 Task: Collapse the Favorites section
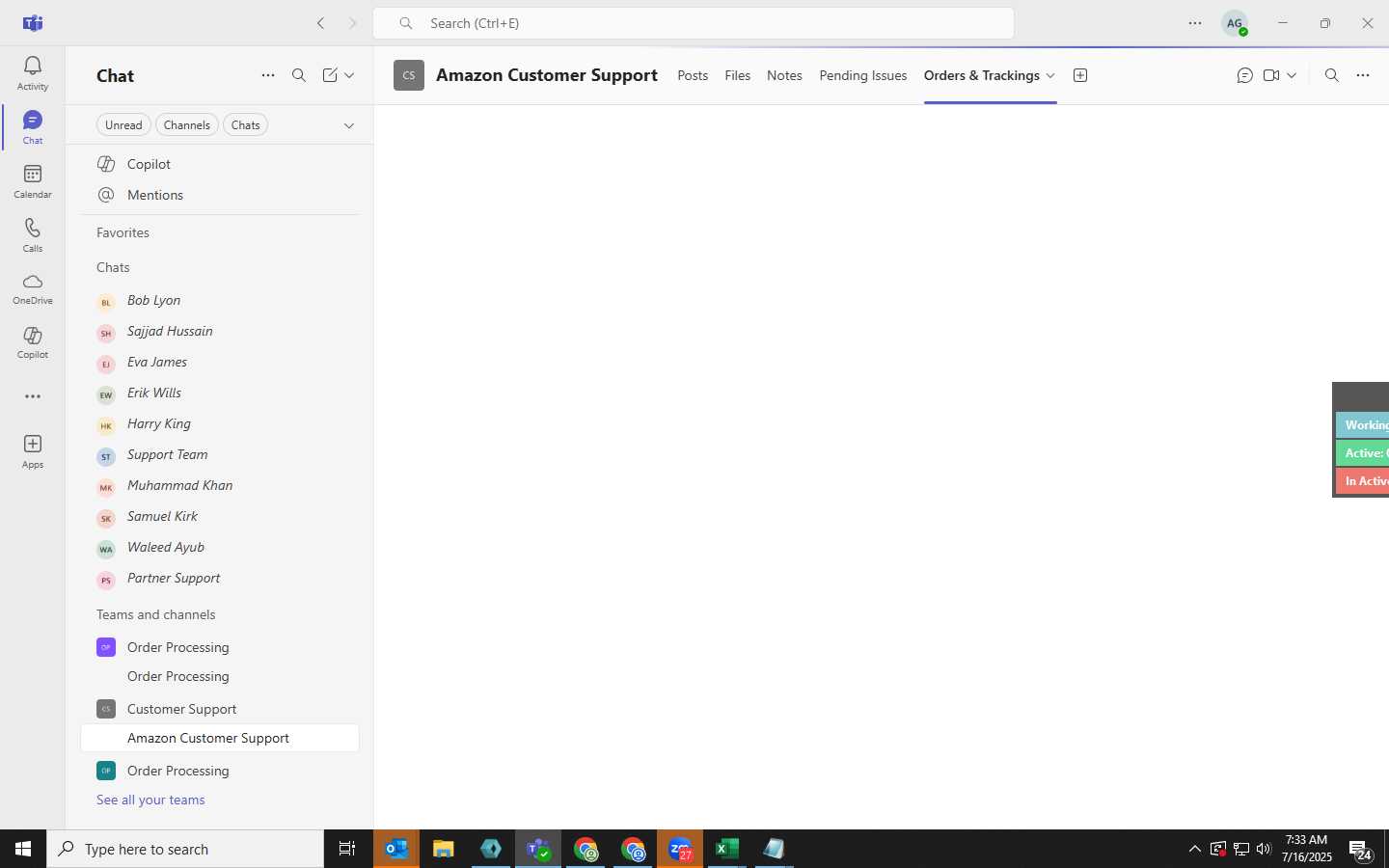click(x=123, y=232)
